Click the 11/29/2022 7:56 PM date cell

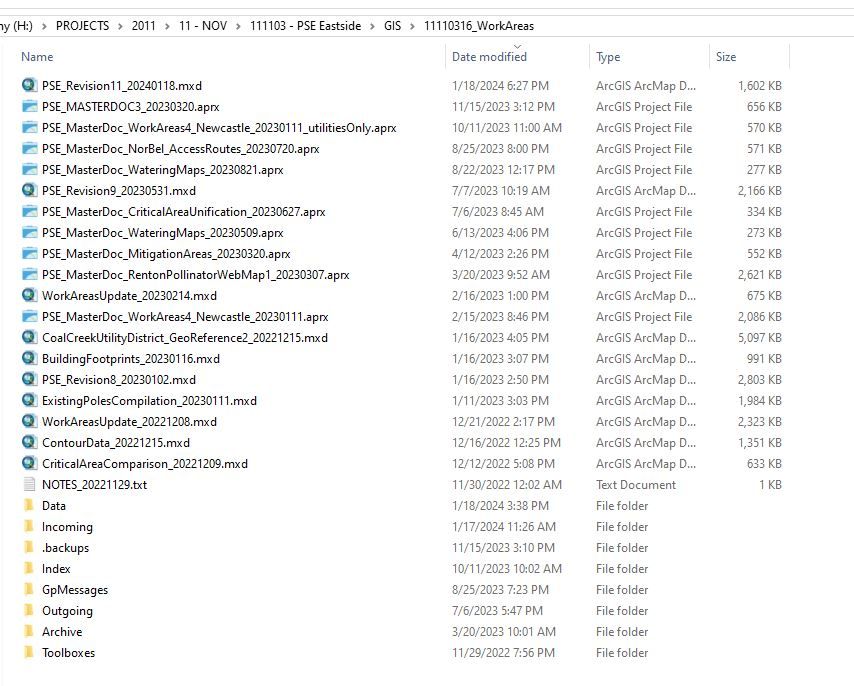[503, 653]
